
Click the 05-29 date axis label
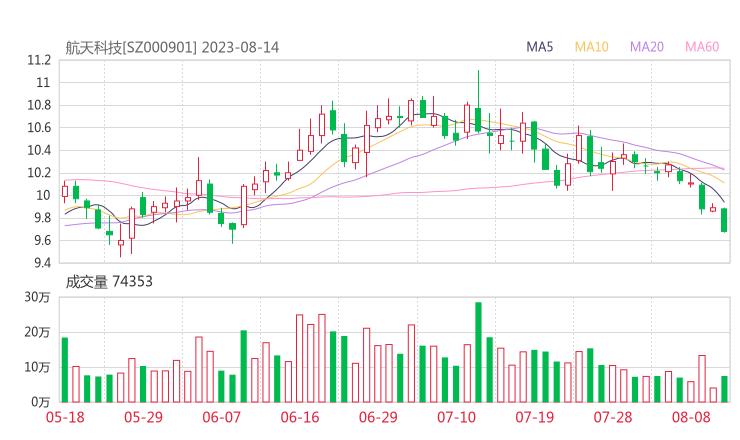tap(143, 417)
